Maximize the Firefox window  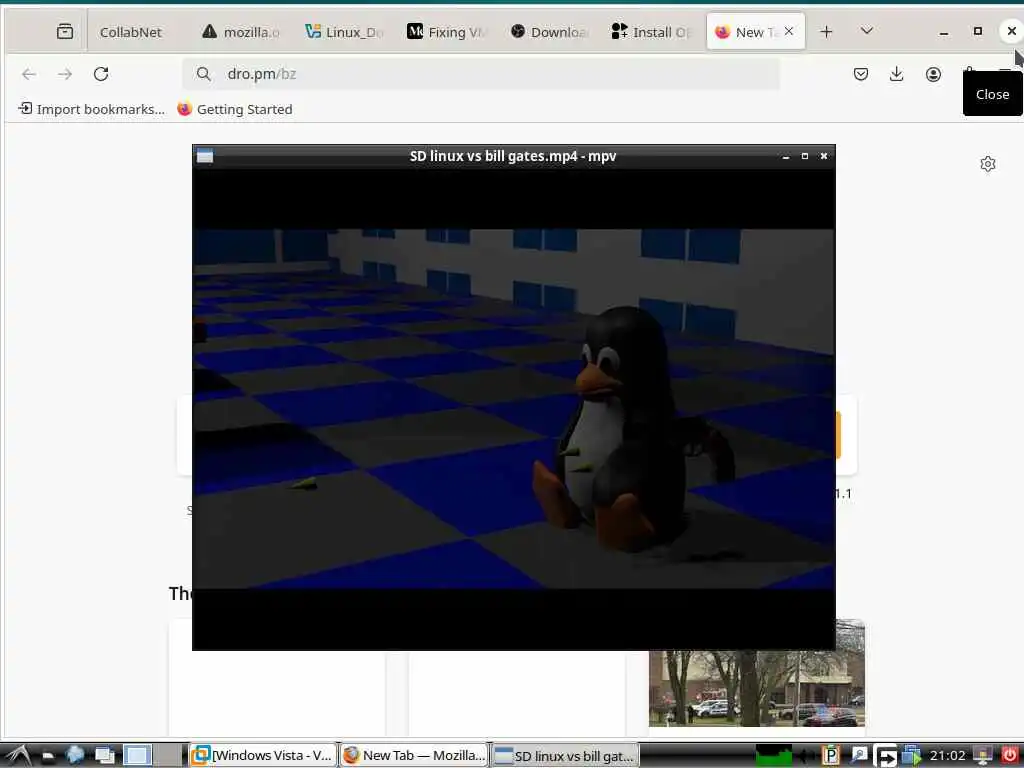pyautogui.click(x=978, y=31)
